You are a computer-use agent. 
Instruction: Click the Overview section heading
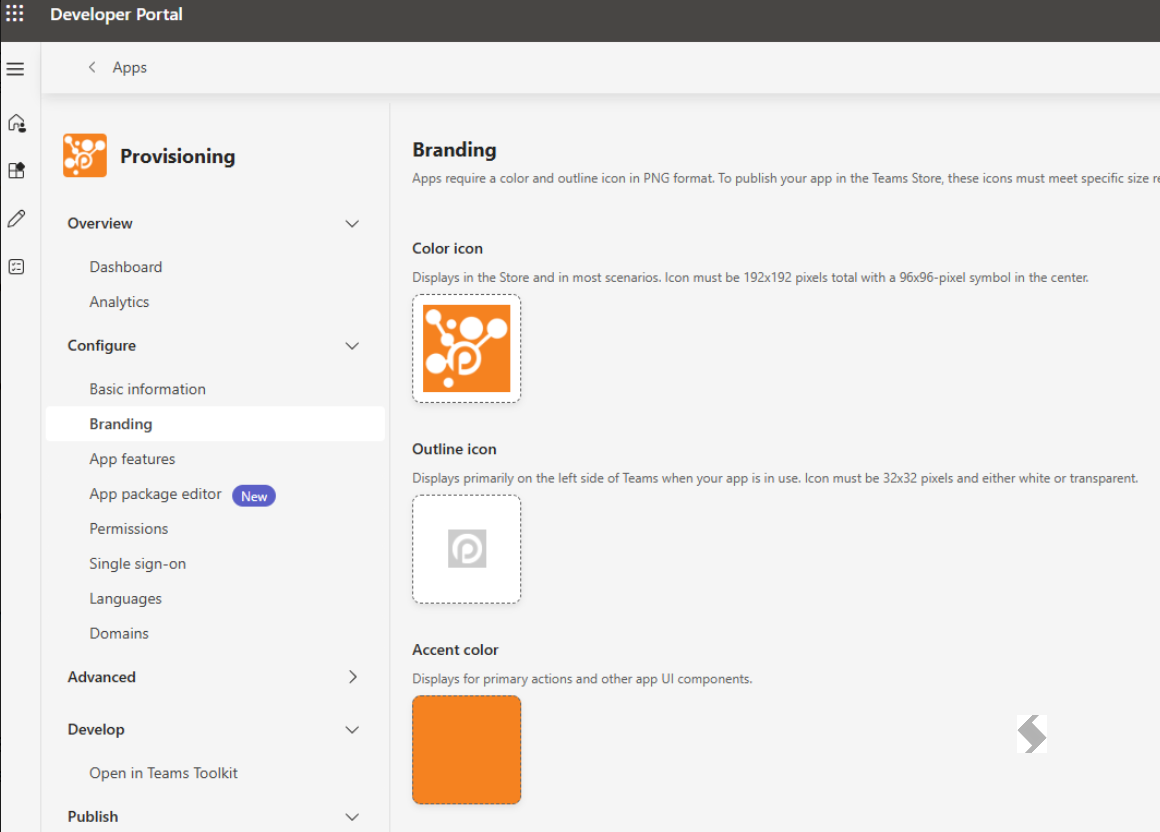tap(100, 223)
